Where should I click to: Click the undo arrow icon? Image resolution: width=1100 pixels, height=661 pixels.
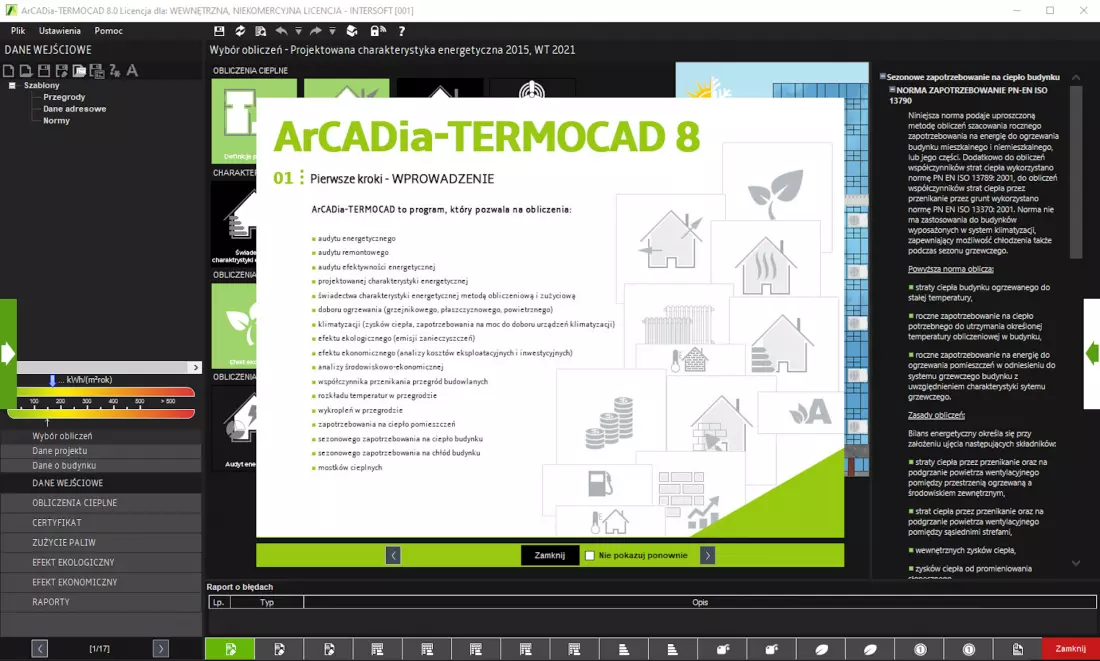(x=281, y=31)
